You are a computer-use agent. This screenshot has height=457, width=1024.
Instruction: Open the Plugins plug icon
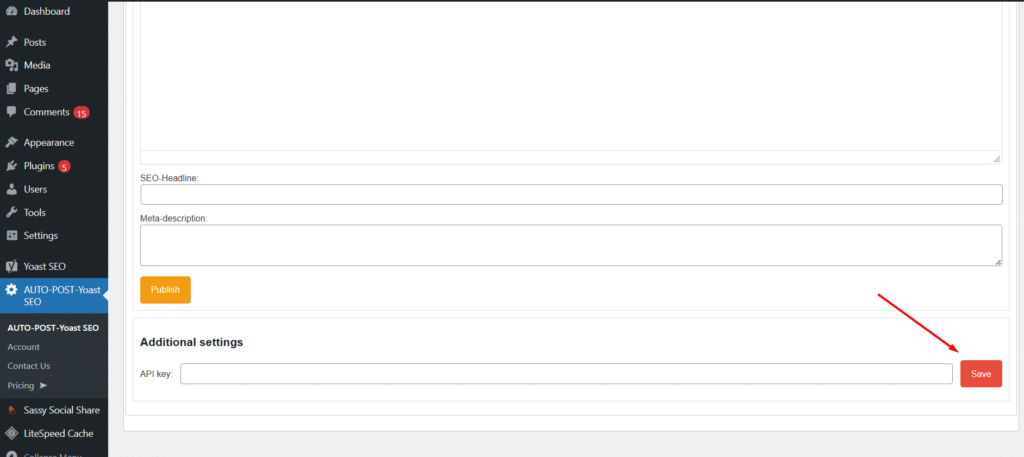point(11,166)
